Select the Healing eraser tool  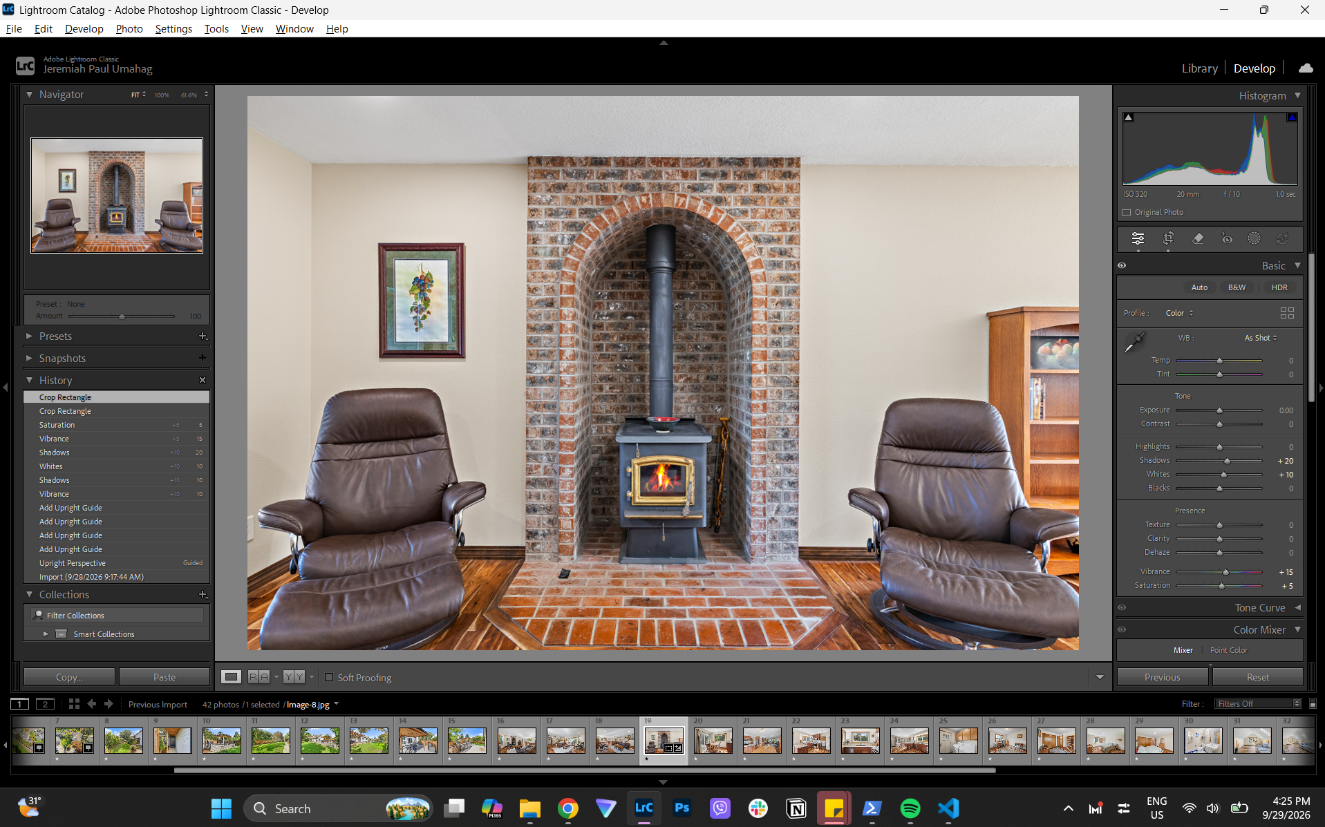pyautogui.click(x=1198, y=238)
